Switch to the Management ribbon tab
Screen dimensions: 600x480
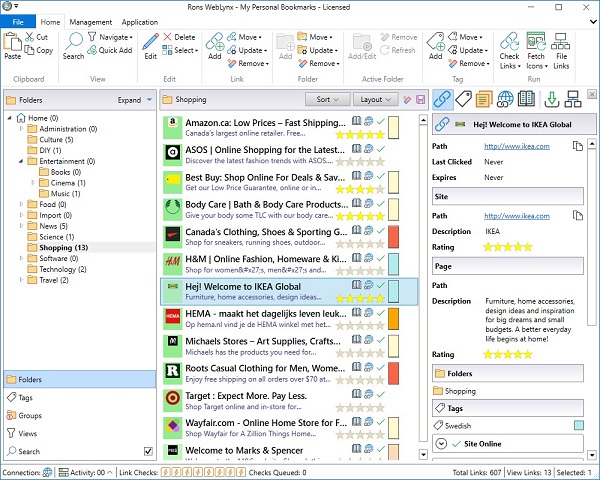point(91,22)
